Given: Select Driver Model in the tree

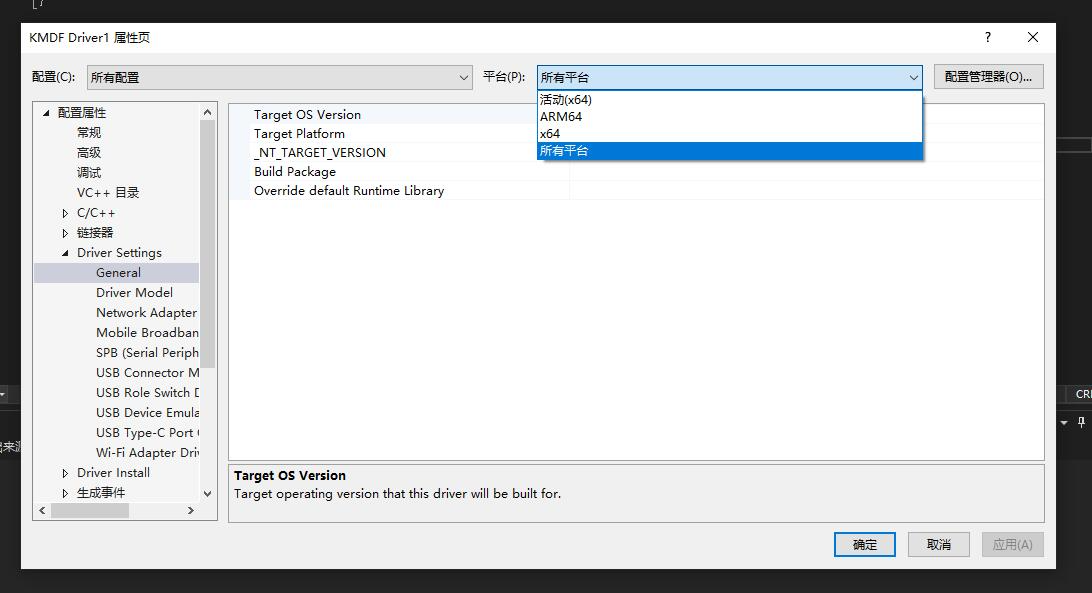Looking at the screenshot, I should (x=134, y=293).
